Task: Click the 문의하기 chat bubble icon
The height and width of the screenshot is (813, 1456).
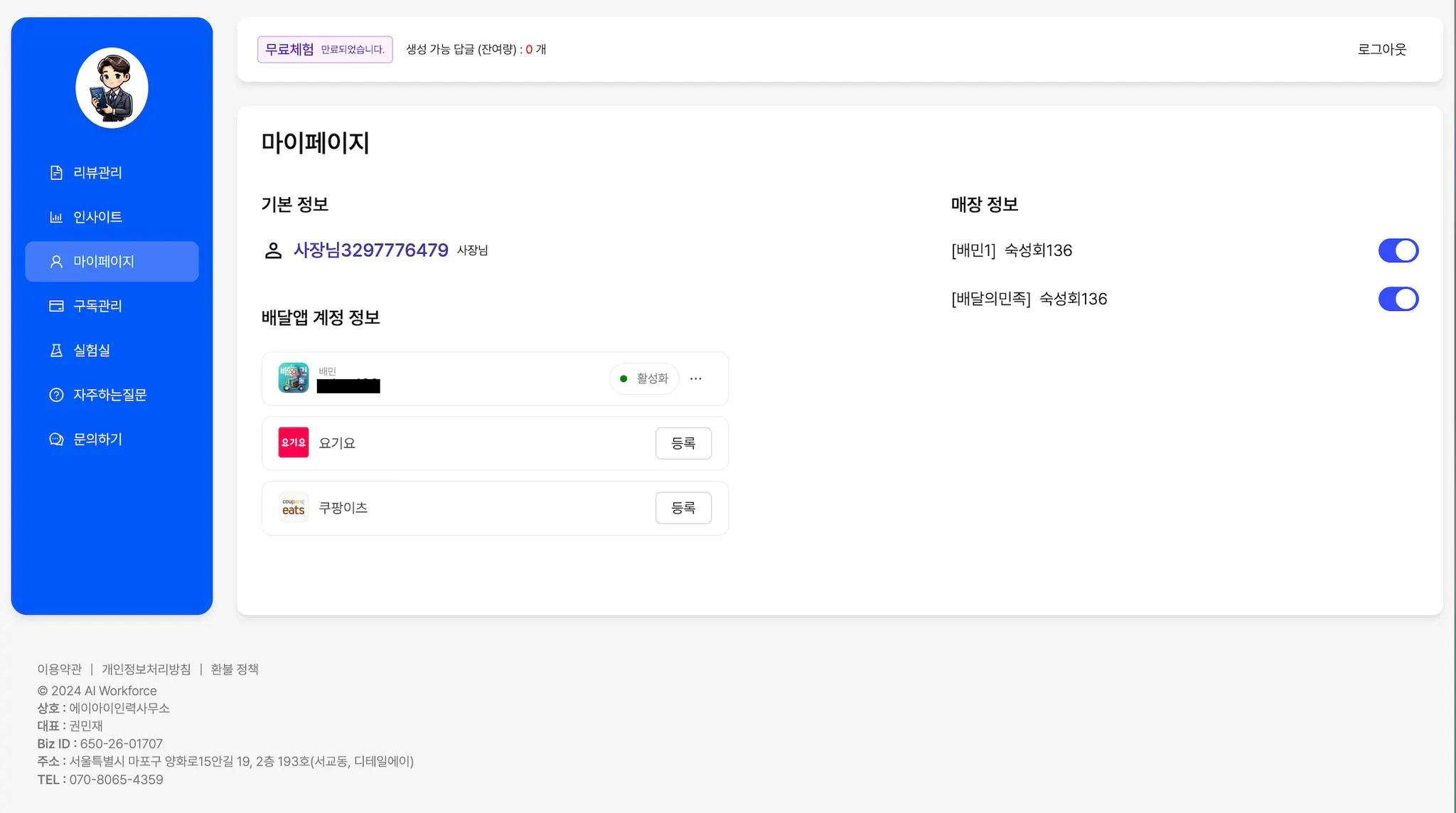Action: [56, 440]
